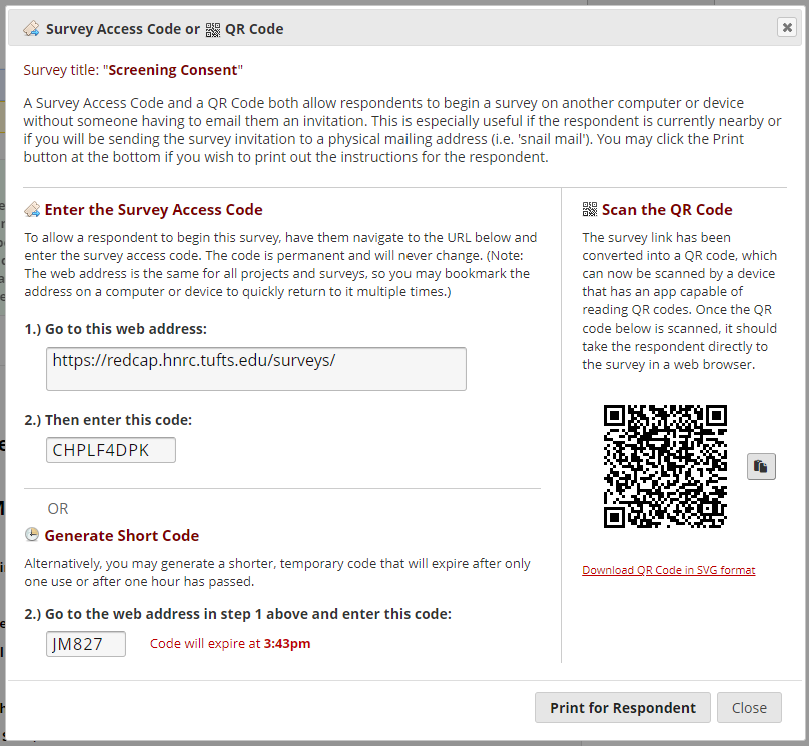Viewport: 810px width, 746px height.
Task: Click the clock icon beside Generate Short Code
Action: click(32, 535)
